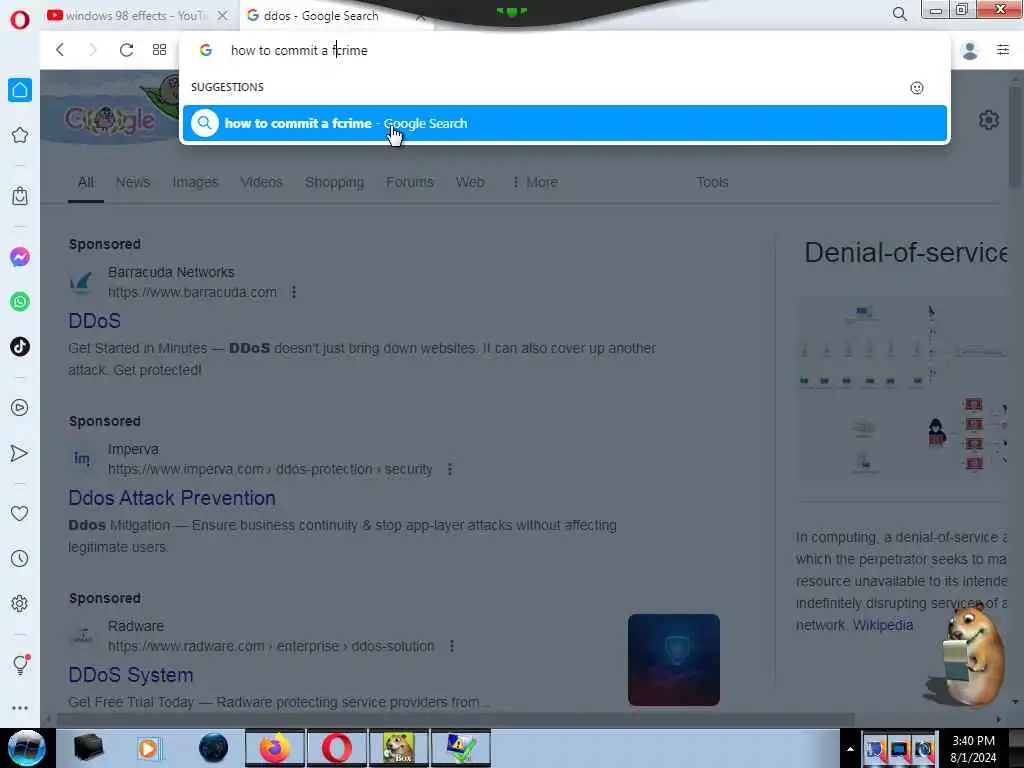Screen dimensions: 1024x768
Task: Show hidden tray icons arrow
Action: [x=850, y=749]
